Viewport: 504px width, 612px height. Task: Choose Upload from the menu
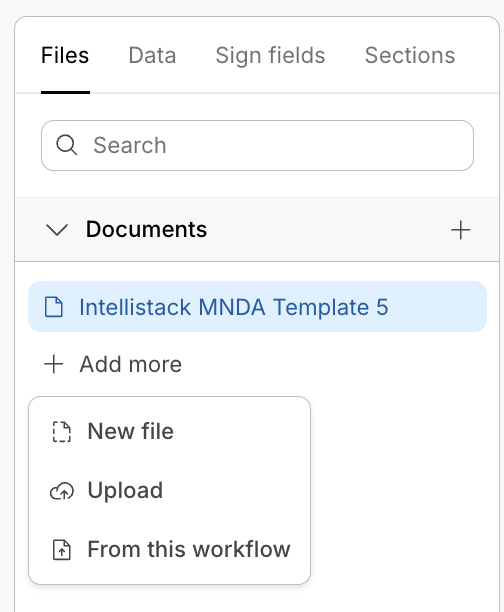[169, 490]
